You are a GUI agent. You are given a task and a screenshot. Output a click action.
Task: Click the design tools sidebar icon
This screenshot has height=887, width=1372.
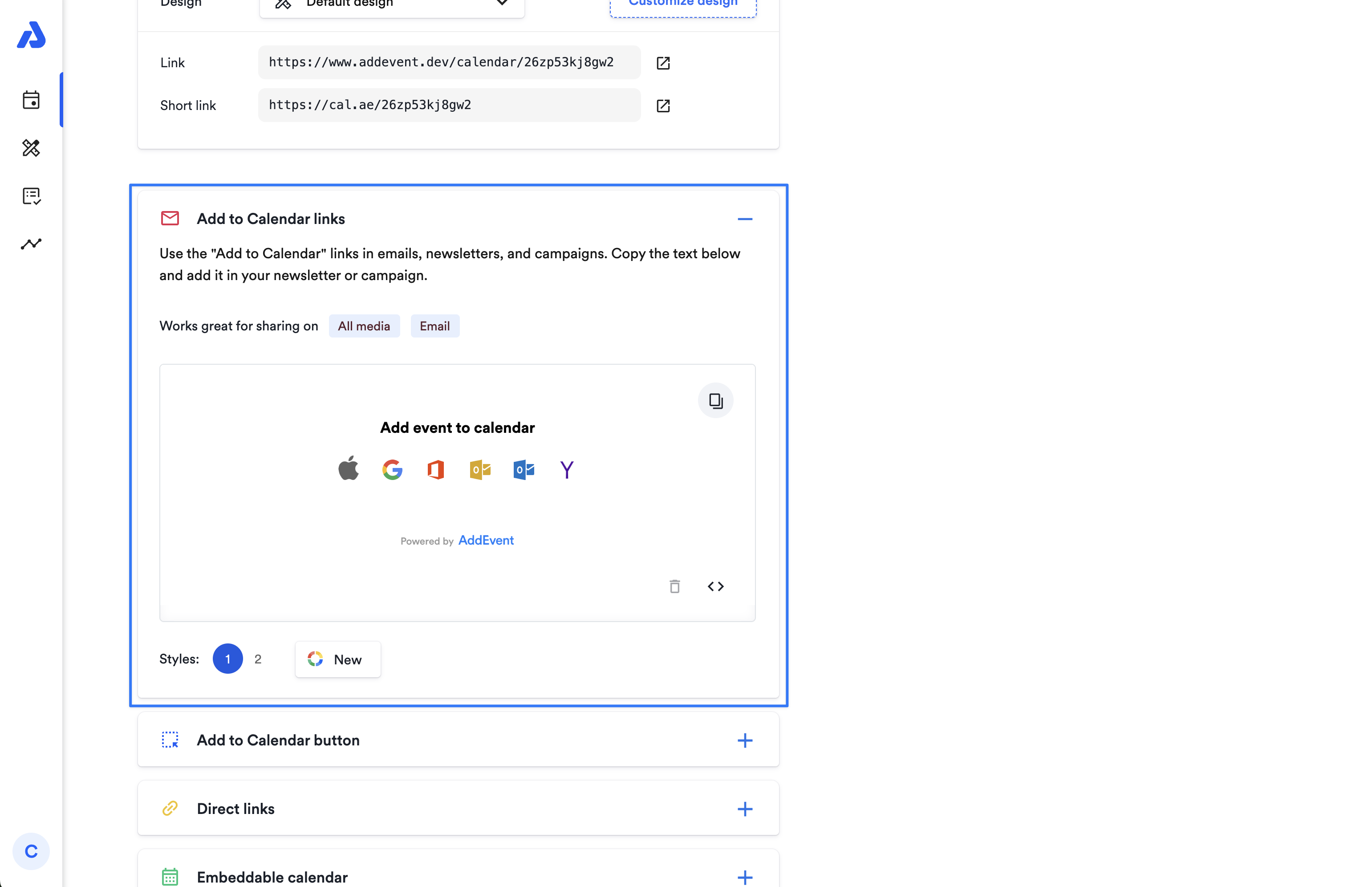click(x=31, y=148)
